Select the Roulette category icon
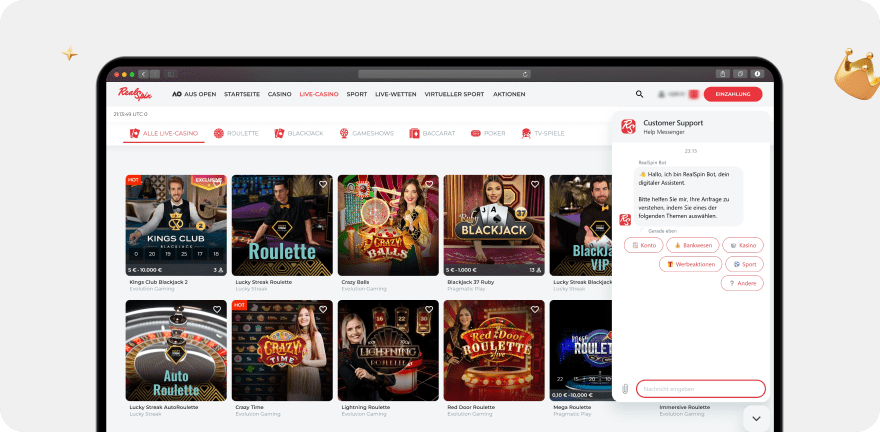 219,133
